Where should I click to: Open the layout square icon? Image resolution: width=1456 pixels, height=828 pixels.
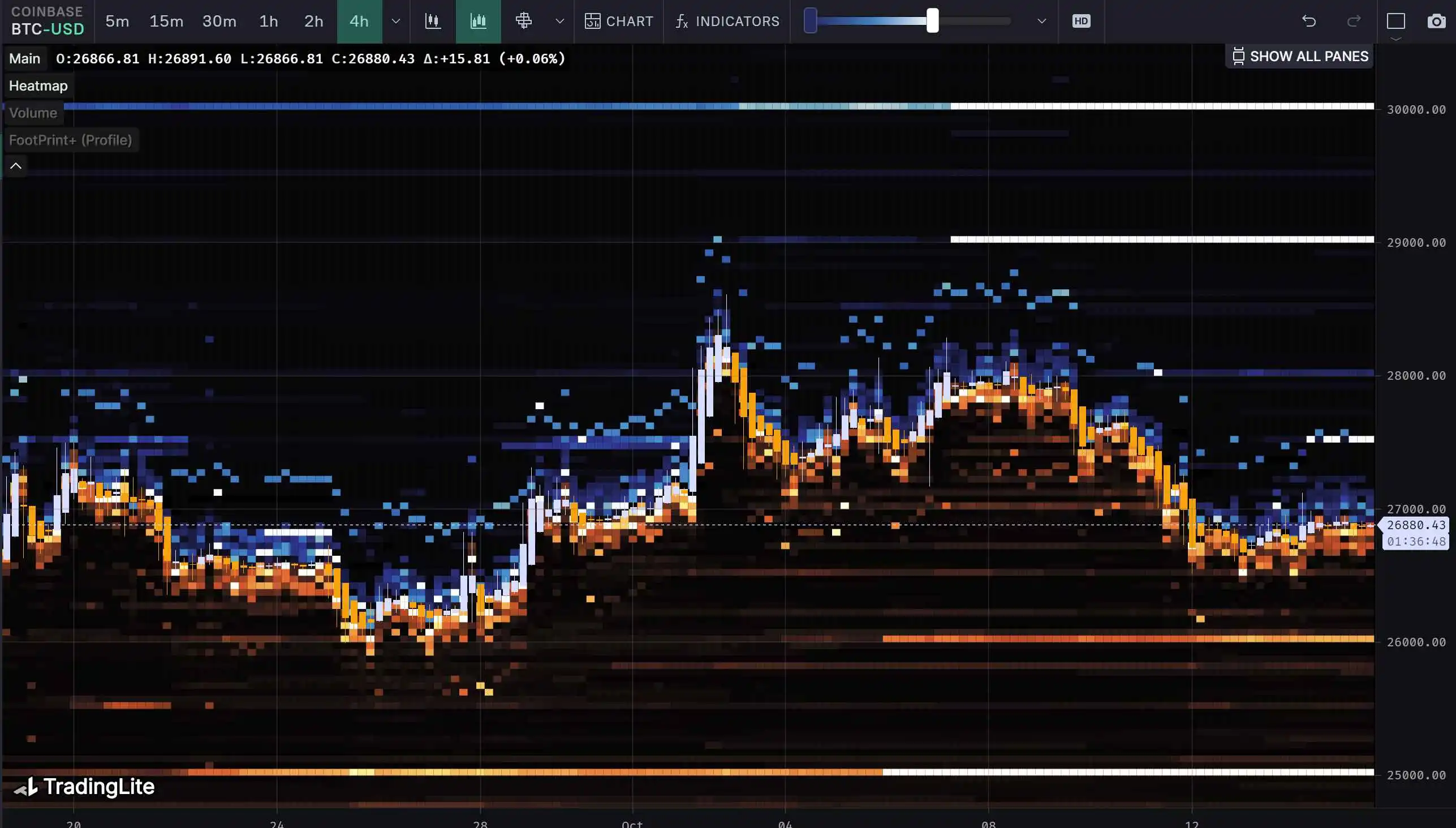[1396, 22]
